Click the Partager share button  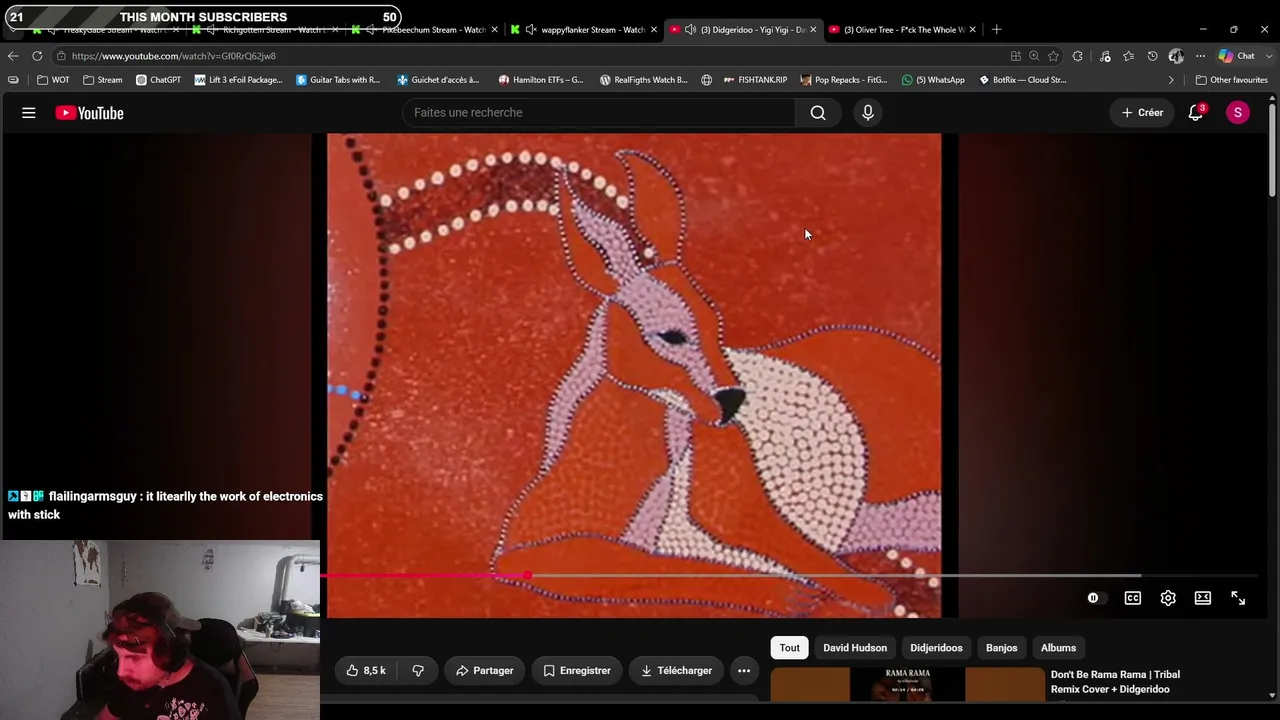tap(485, 671)
